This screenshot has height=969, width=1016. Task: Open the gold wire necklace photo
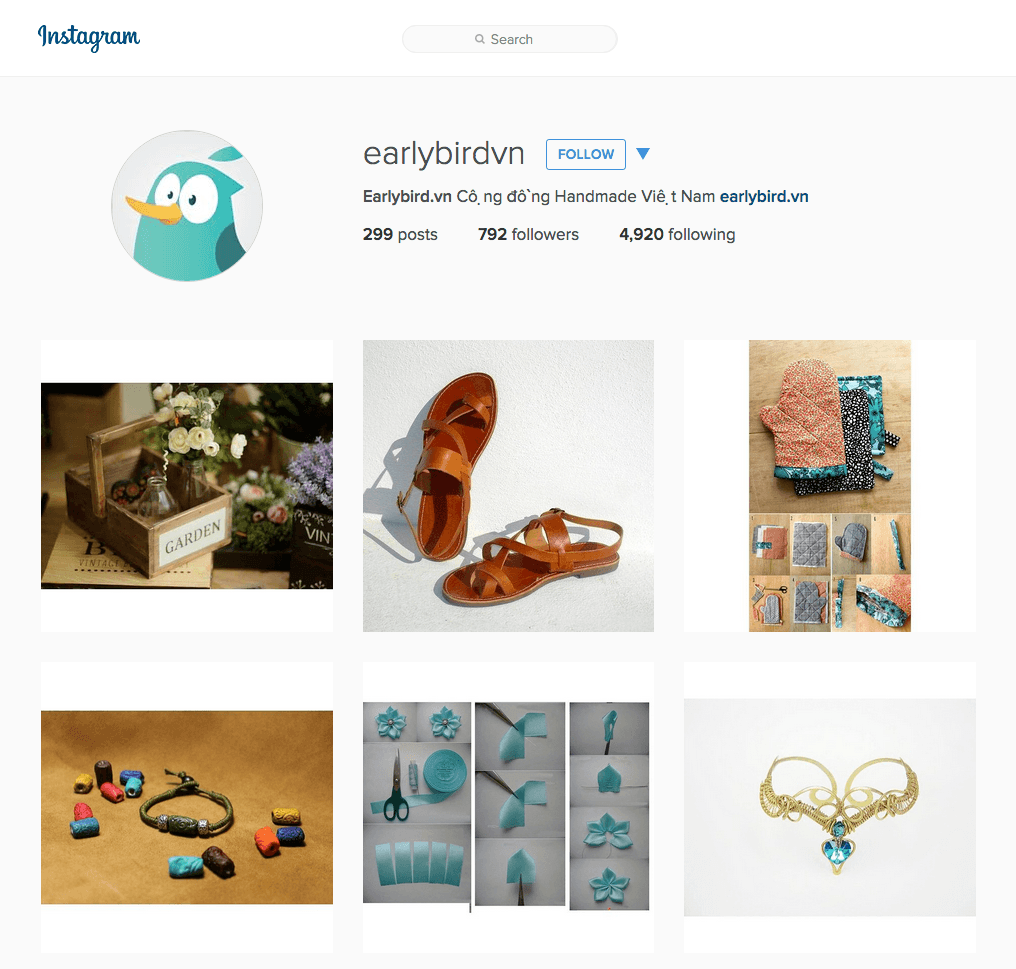click(829, 807)
